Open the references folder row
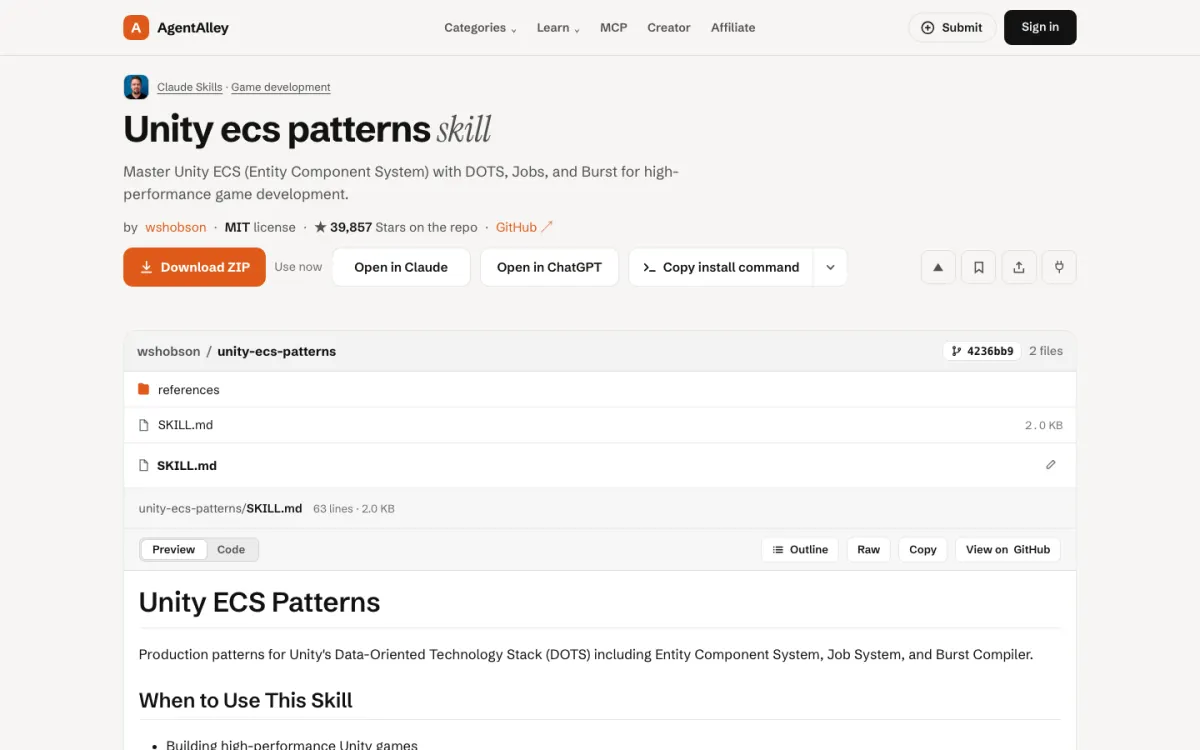1200x750 pixels. [600, 389]
